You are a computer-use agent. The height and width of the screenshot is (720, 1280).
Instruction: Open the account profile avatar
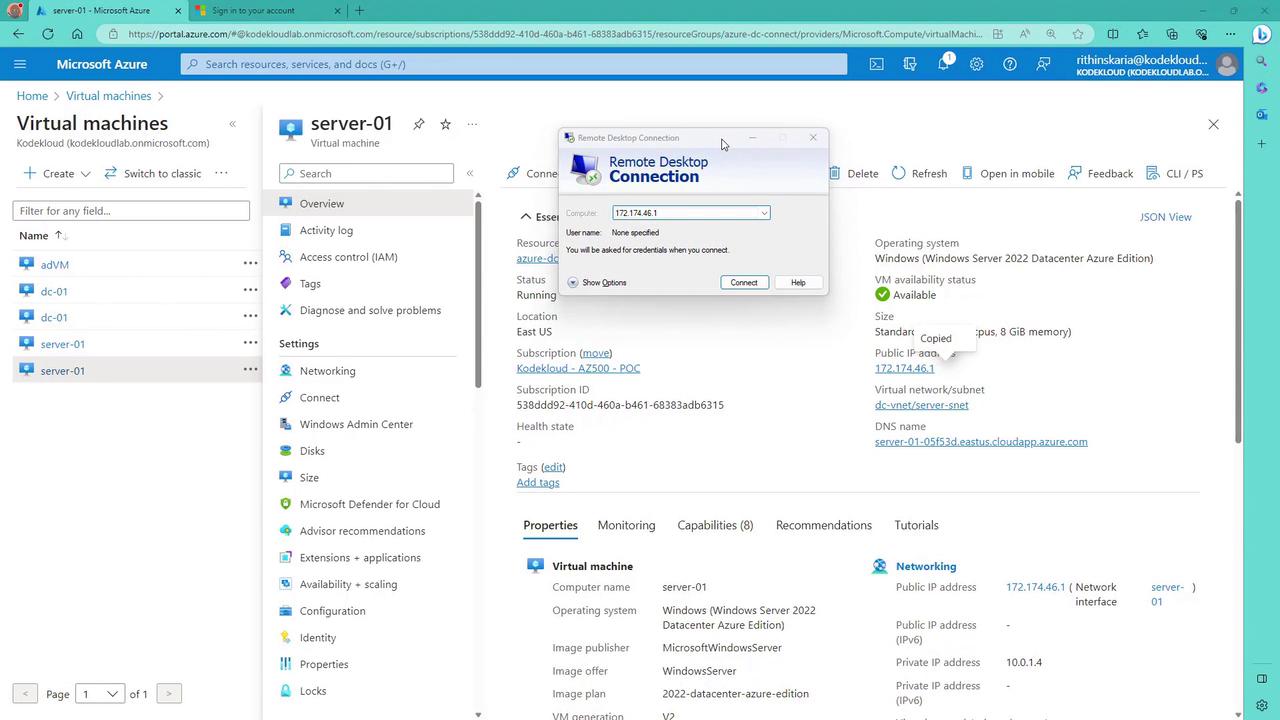1226,64
